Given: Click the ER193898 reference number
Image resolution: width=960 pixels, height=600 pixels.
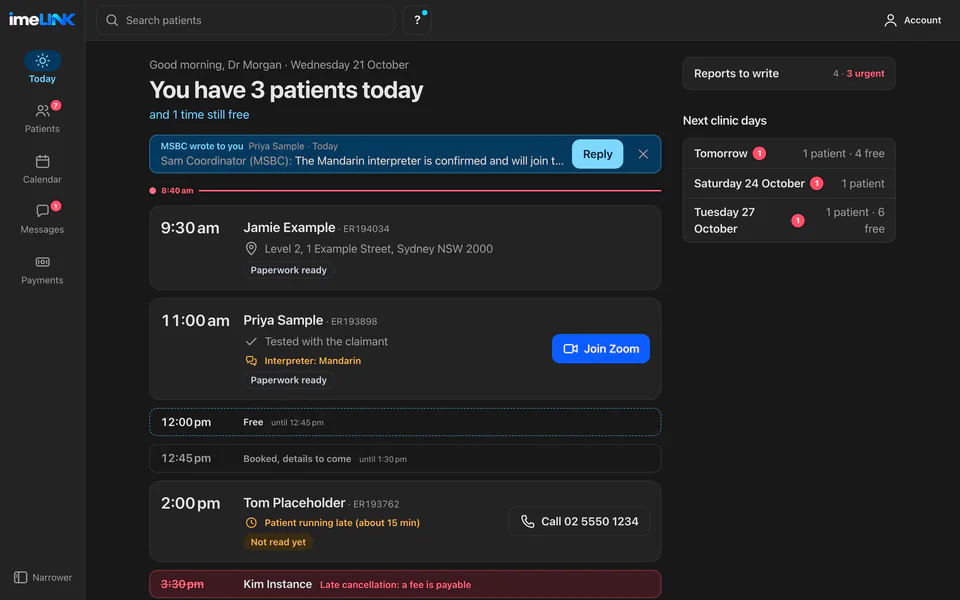Looking at the screenshot, I should click(x=354, y=321).
